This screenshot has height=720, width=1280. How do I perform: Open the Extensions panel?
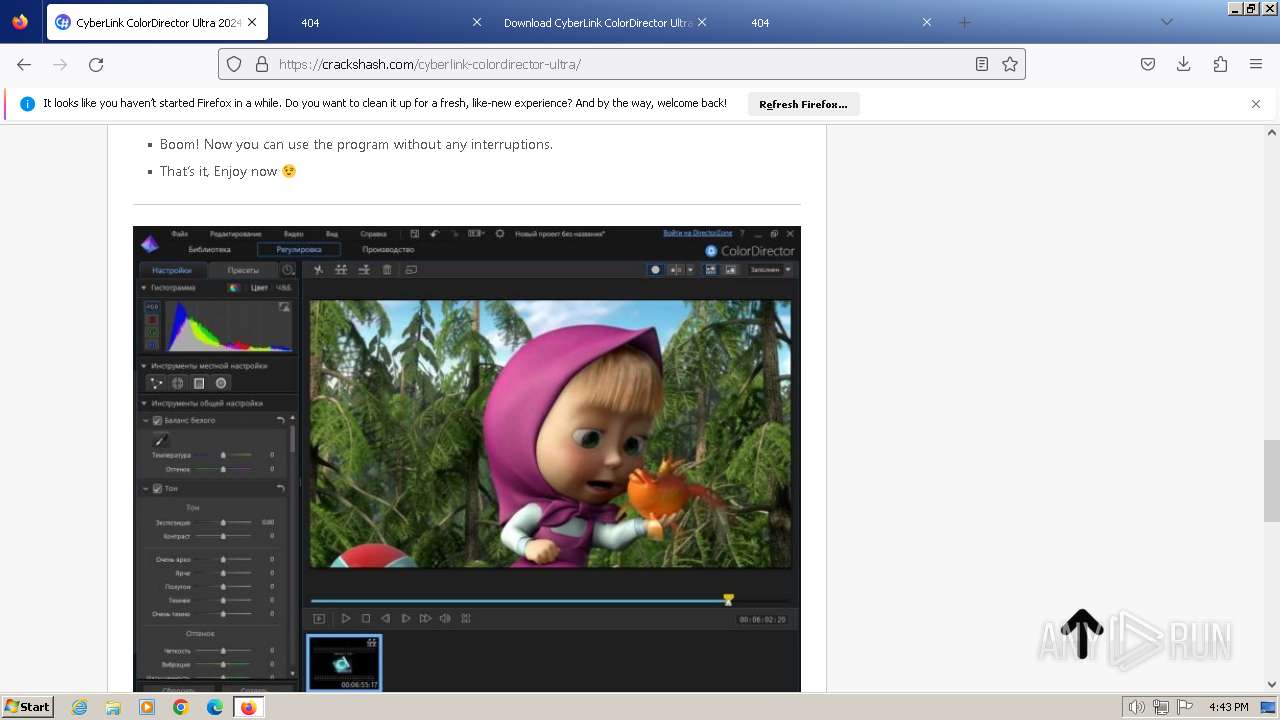[x=1220, y=64]
